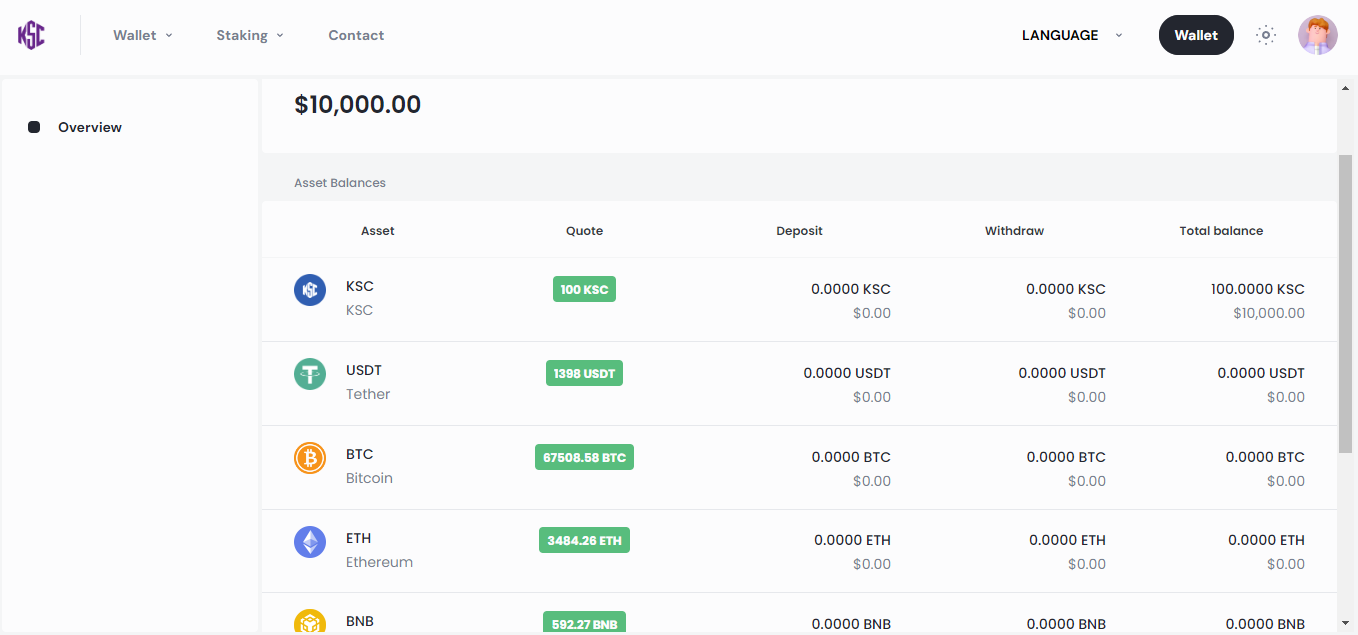Toggle the light/dark theme sun icon
This screenshot has height=635, width=1358.
[x=1266, y=35]
